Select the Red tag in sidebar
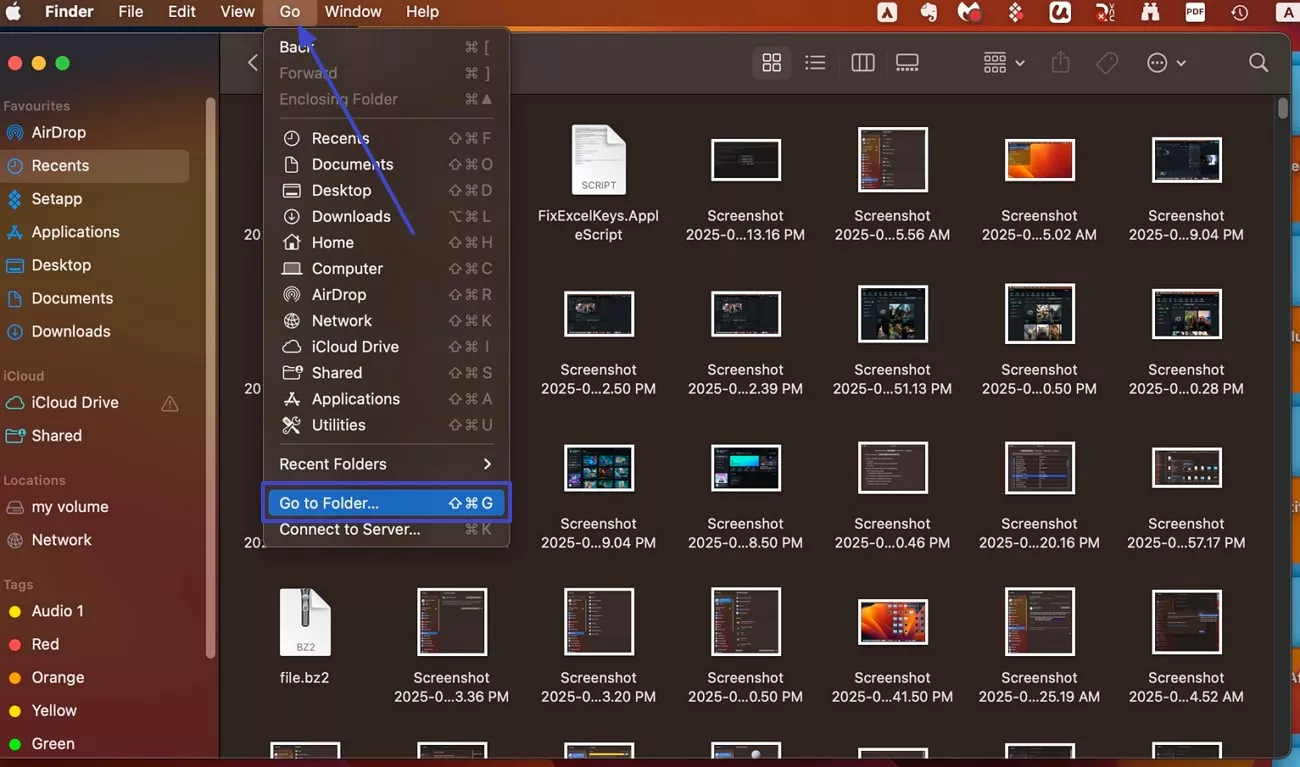The height and width of the screenshot is (767, 1300). click(45, 644)
